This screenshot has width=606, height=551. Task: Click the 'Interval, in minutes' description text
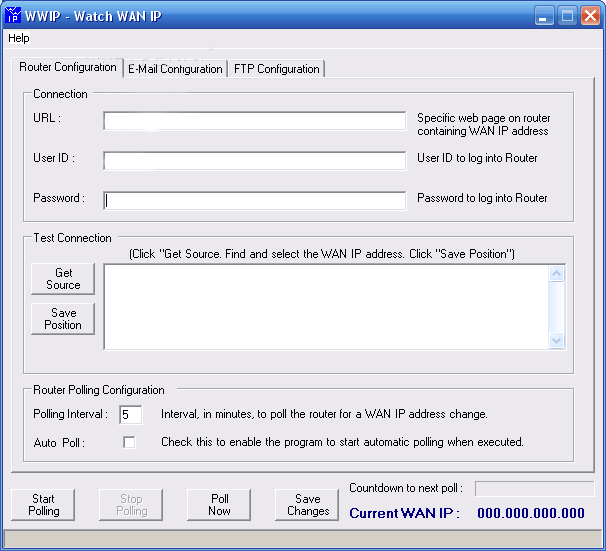pyautogui.click(x=324, y=414)
